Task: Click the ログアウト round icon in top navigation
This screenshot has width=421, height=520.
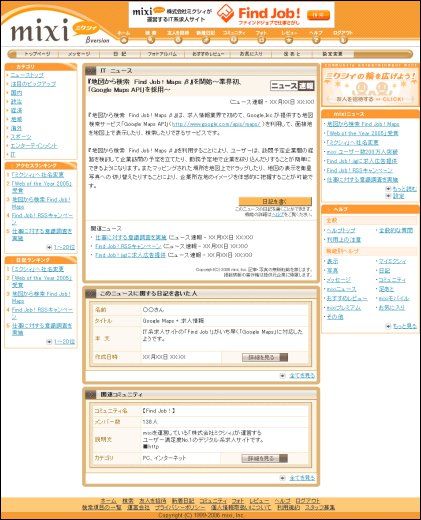Action: [343, 40]
